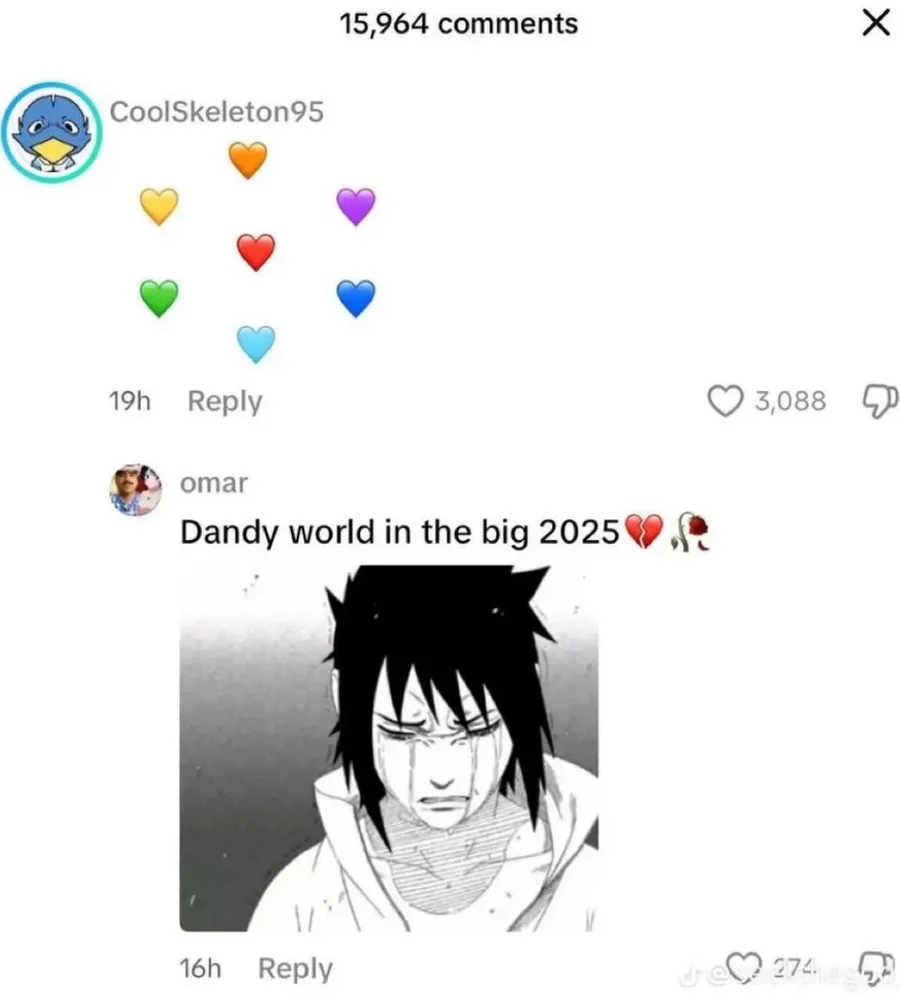View the crying manga image attachment
This screenshot has height=994, width=900.
point(389,748)
